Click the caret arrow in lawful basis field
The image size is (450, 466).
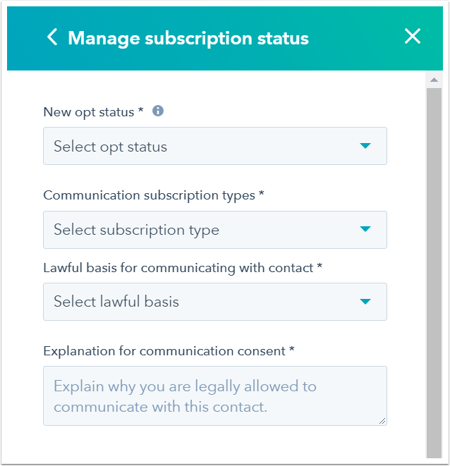(365, 302)
